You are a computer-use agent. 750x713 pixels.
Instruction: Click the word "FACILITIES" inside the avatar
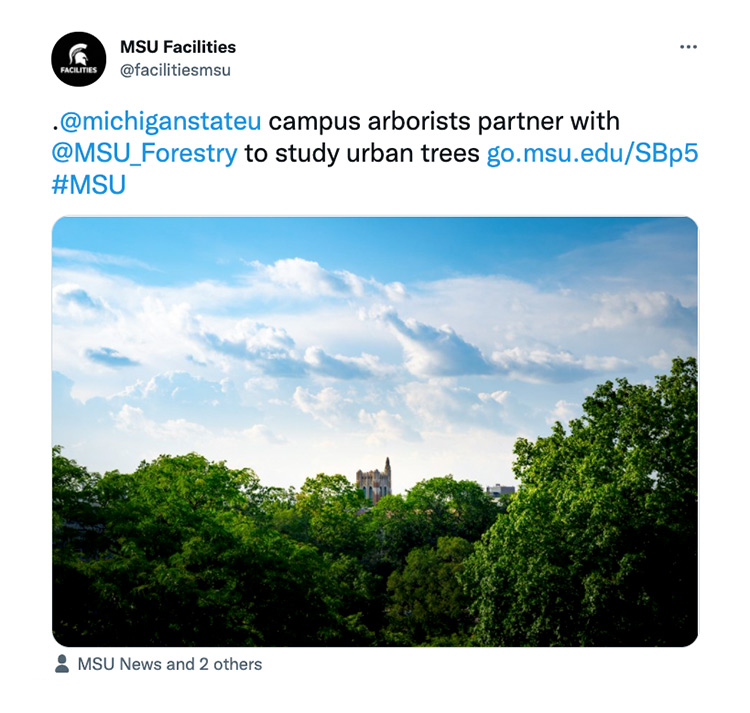coord(78,70)
